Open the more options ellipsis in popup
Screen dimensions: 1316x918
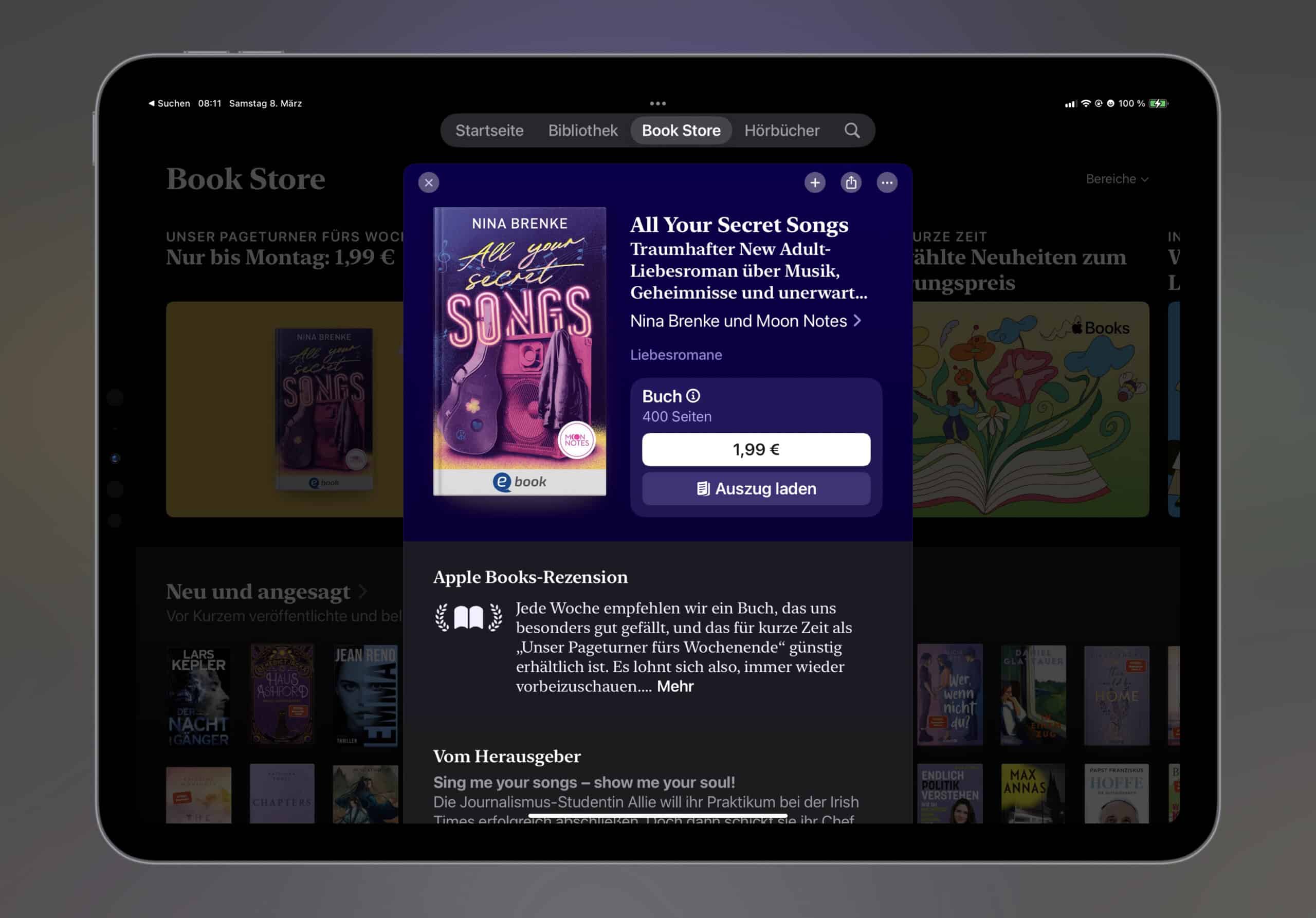pyautogui.click(x=887, y=183)
